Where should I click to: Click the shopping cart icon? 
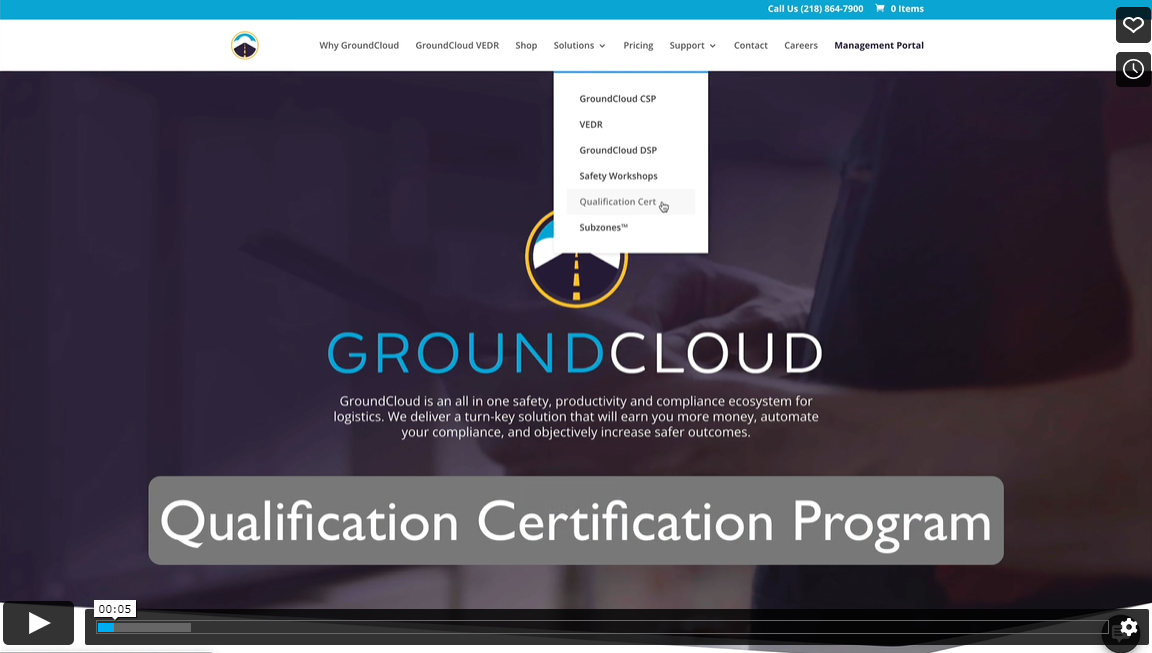[878, 8]
